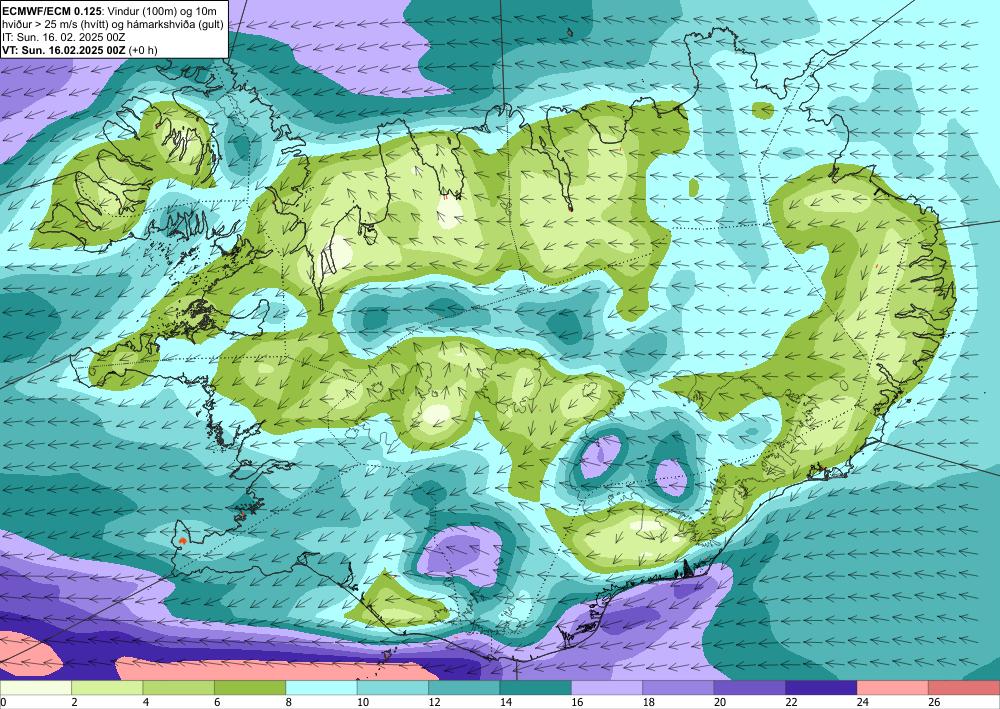
Task: Click the 0–2 m/s pale cream legend swatch
Action: (36, 688)
